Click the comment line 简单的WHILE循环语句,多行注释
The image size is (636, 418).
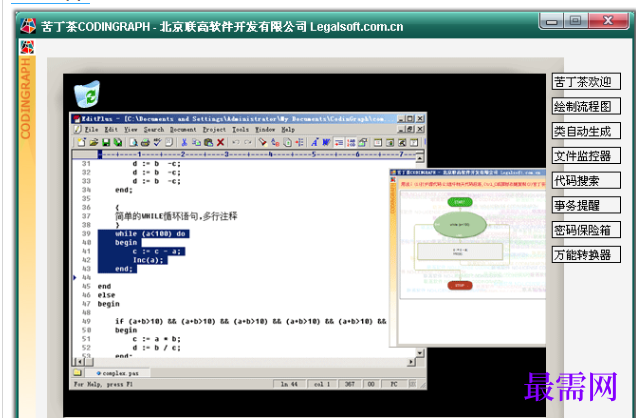176,217
